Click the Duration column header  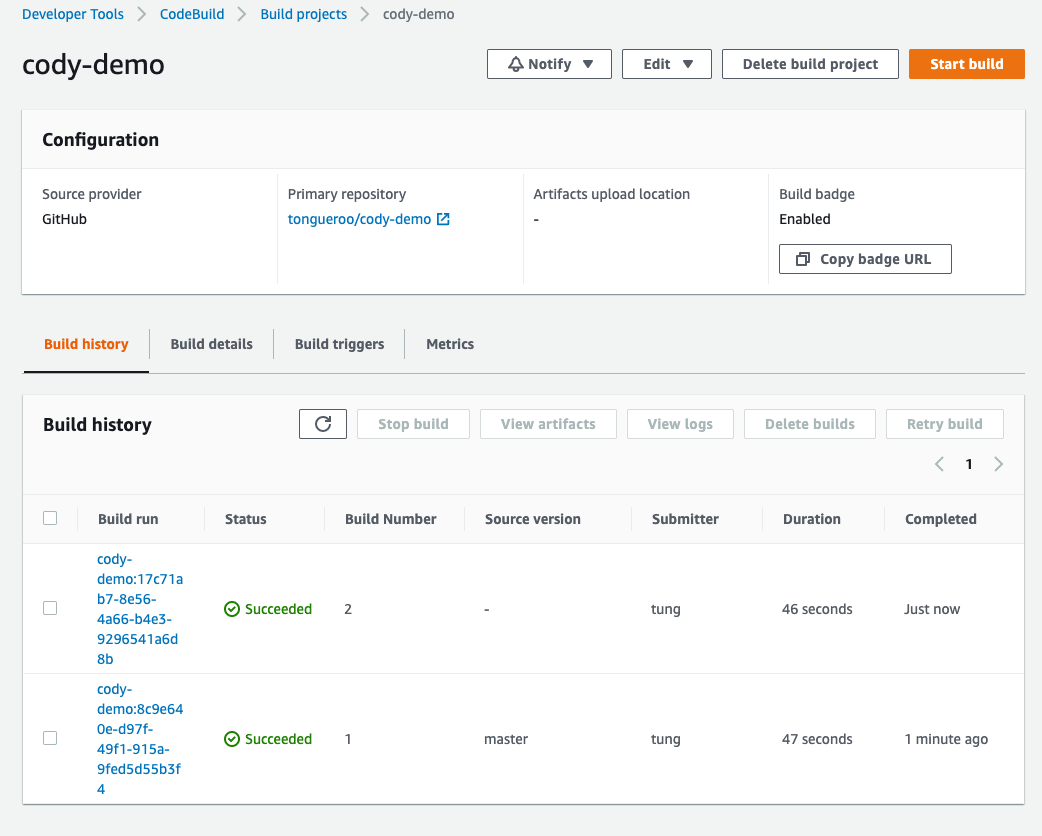811,519
